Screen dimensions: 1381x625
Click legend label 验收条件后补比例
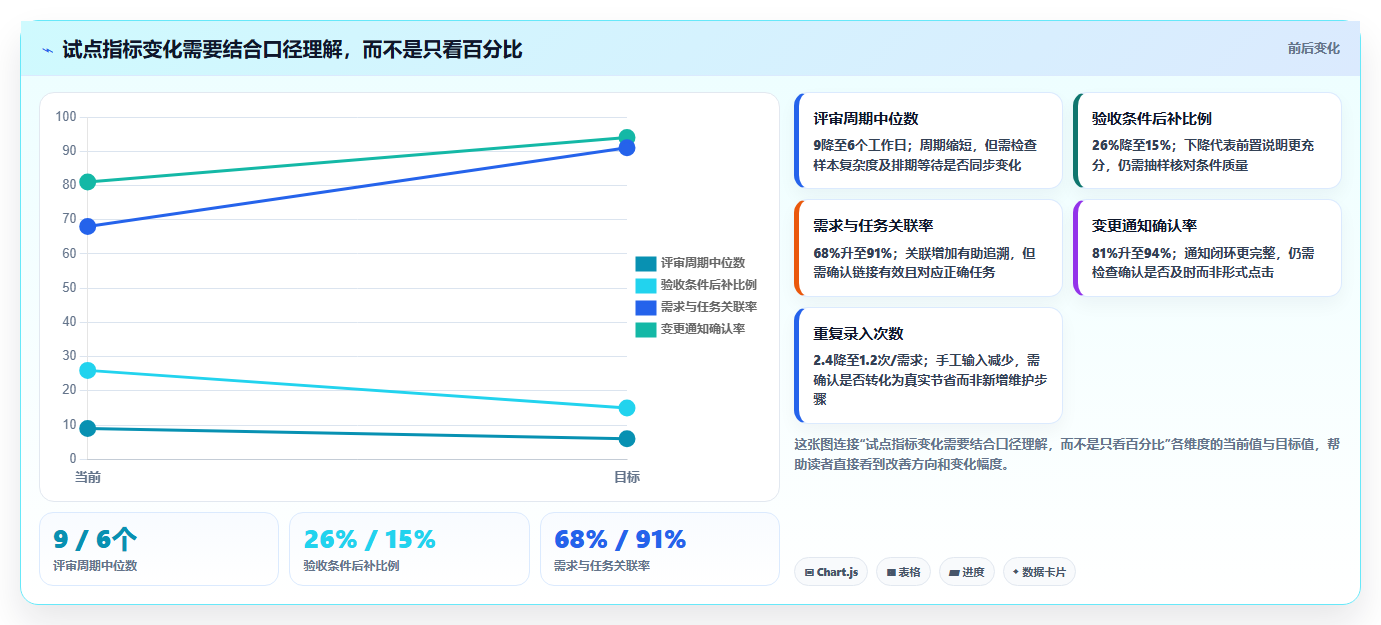tap(709, 285)
